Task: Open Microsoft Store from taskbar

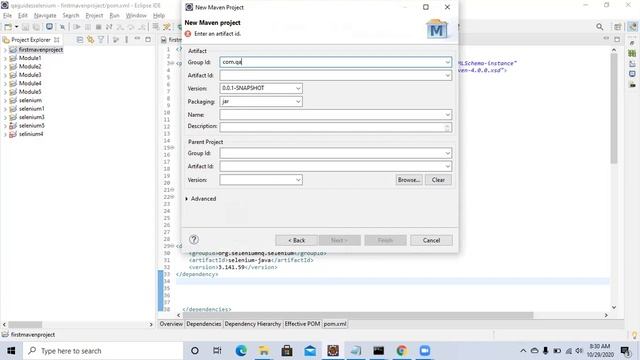Action: pyautogui.click(x=287, y=351)
